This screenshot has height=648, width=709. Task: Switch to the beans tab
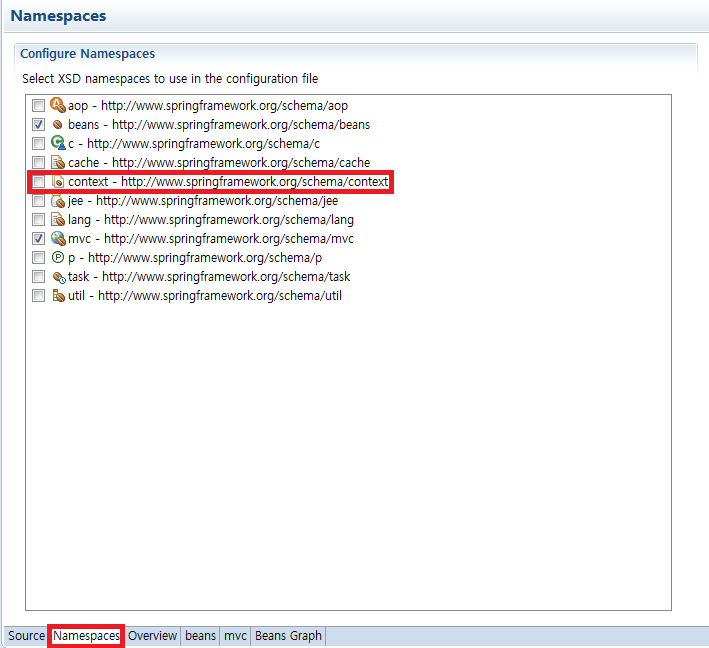200,636
